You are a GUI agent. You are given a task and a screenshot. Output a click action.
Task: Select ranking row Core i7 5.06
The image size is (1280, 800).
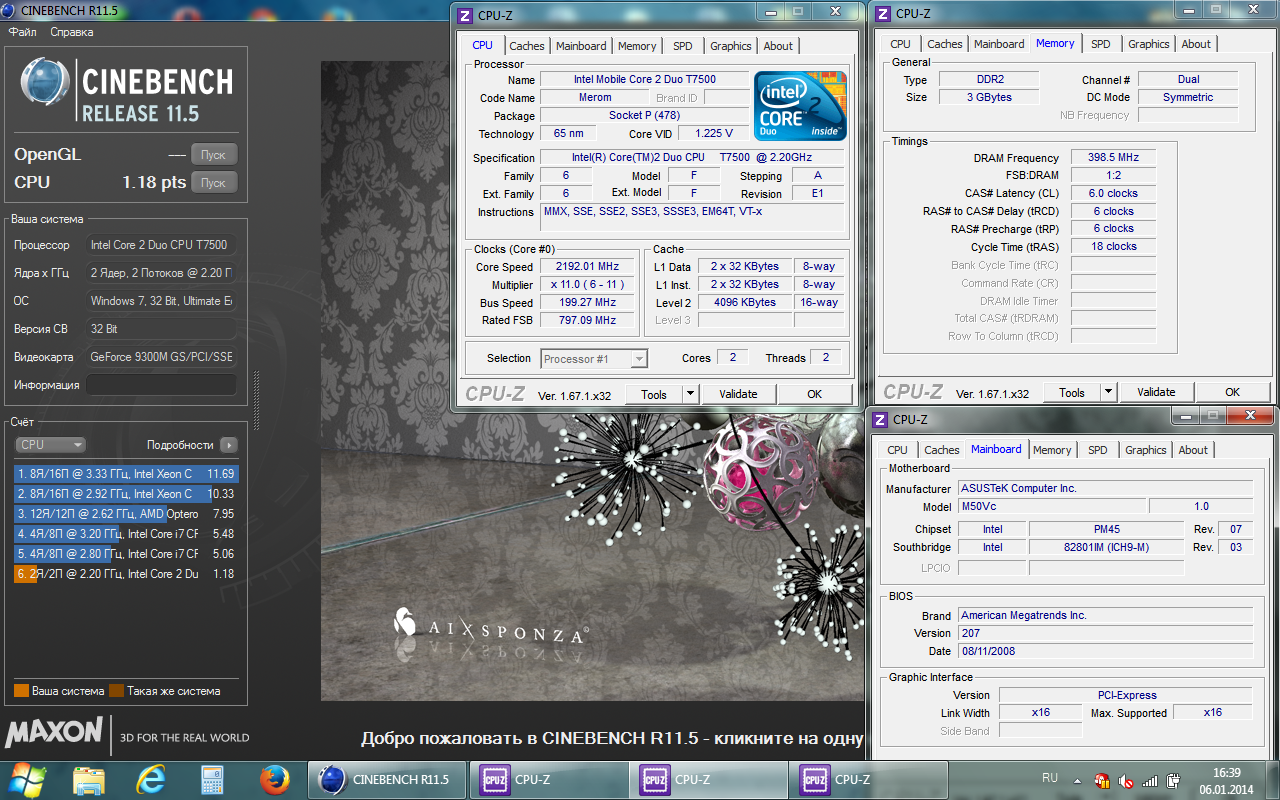(x=126, y=554)
